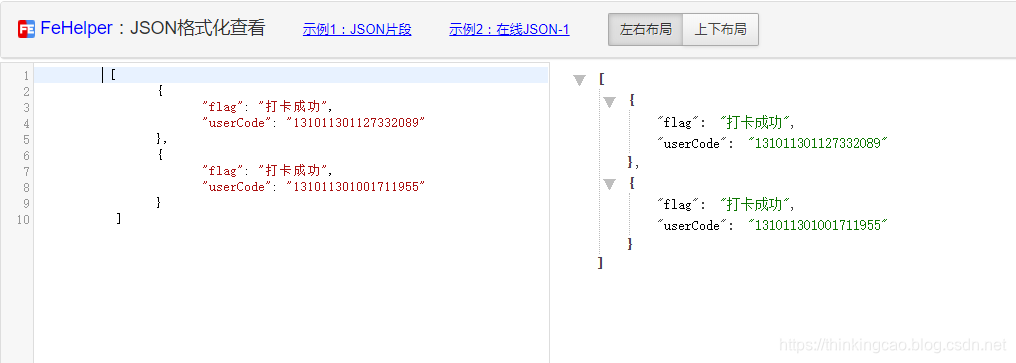Click line number 5 in editor gutter

[26, 139]
